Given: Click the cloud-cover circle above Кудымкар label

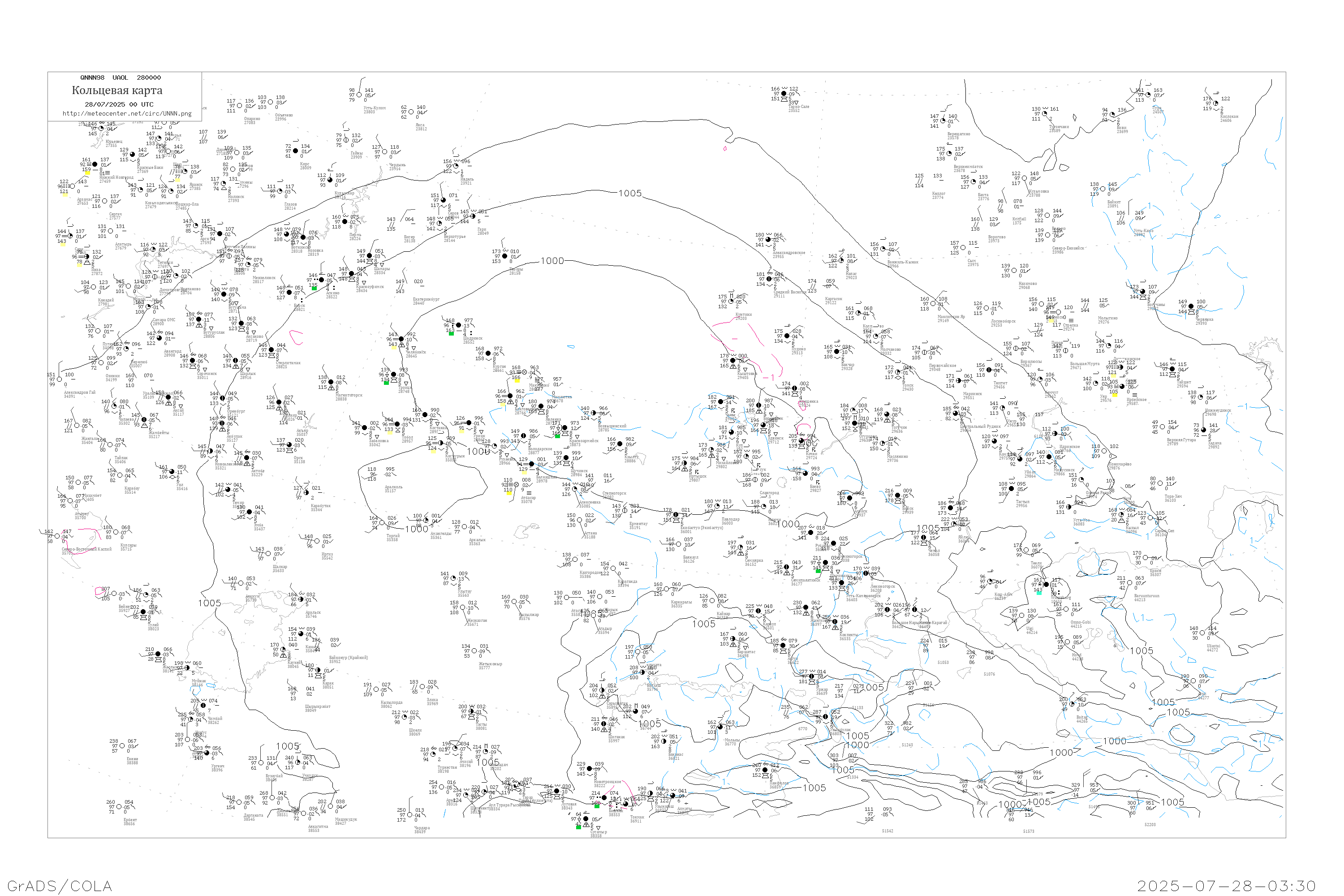Looking at the screenshot, I should click(330, 181).
